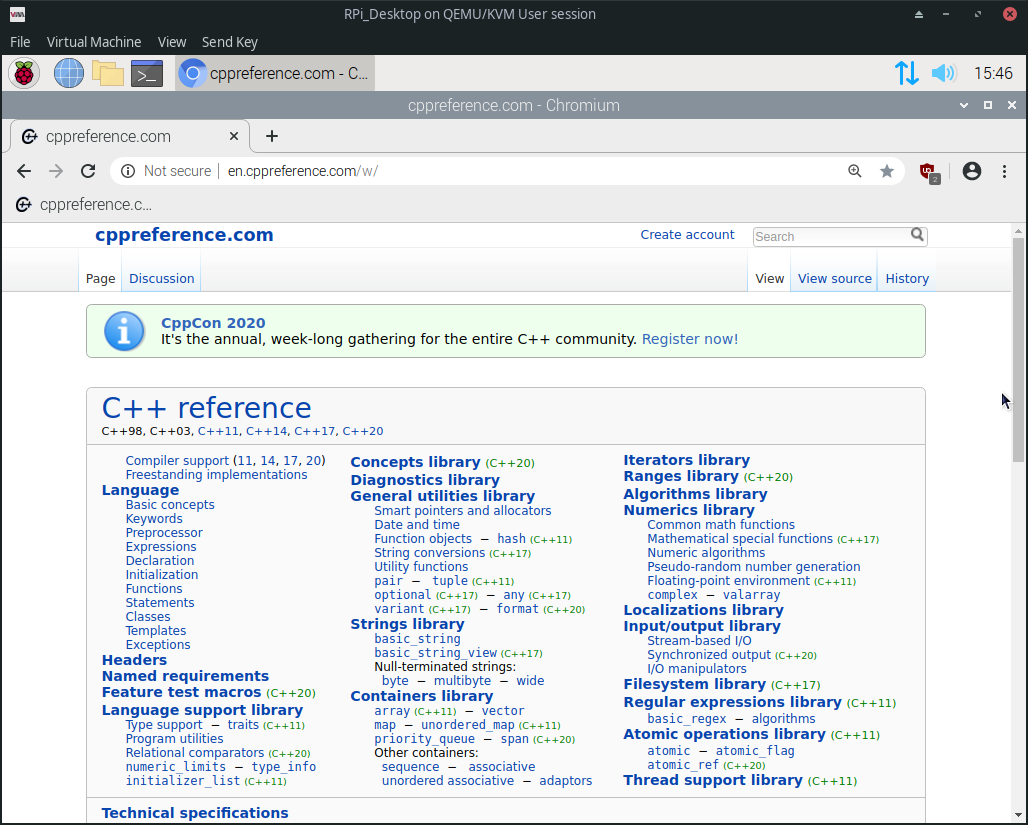Open the Filesystem library link

[694, 684]
